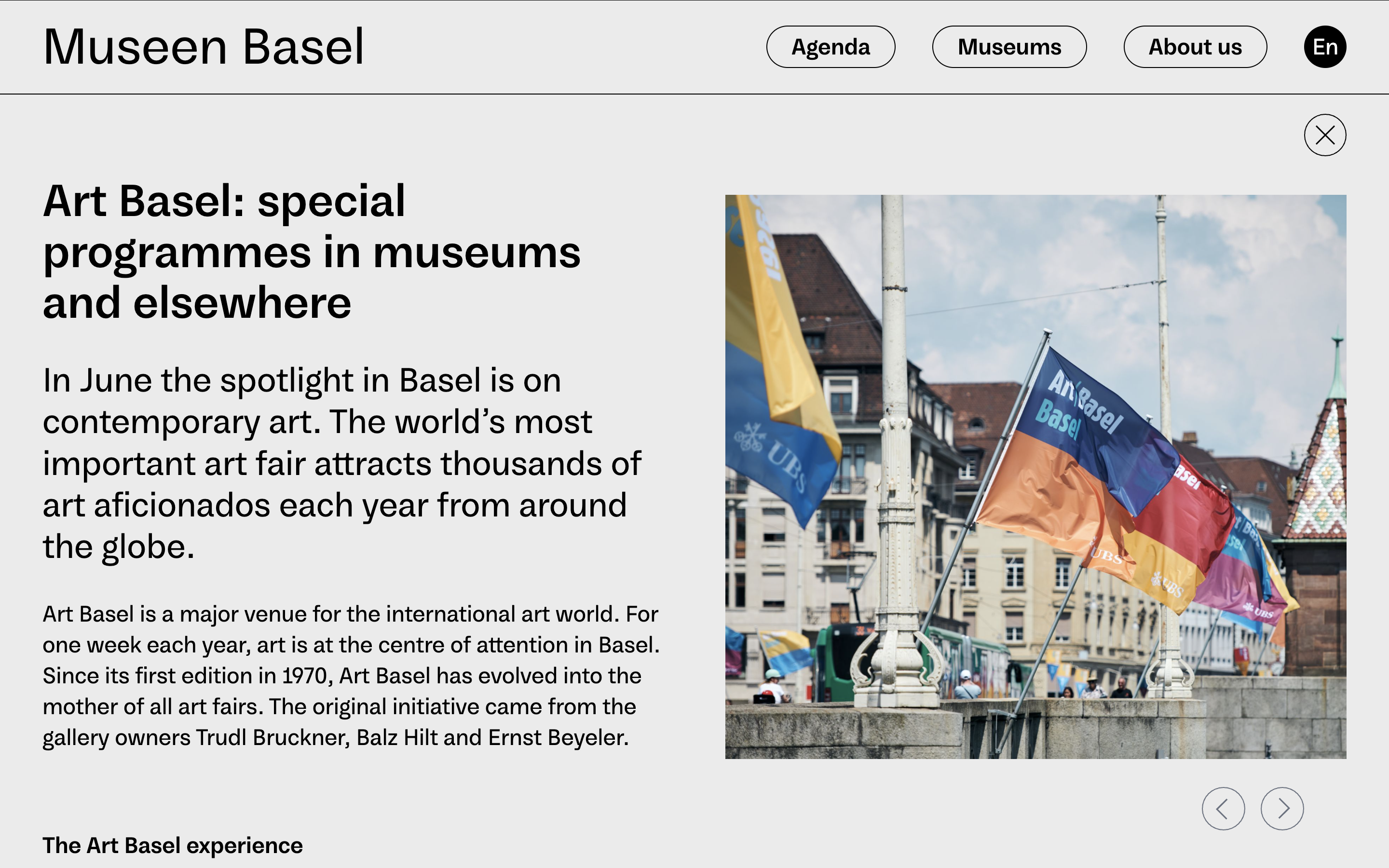Click the tiled tower roof in photo

click(1323, 482)
